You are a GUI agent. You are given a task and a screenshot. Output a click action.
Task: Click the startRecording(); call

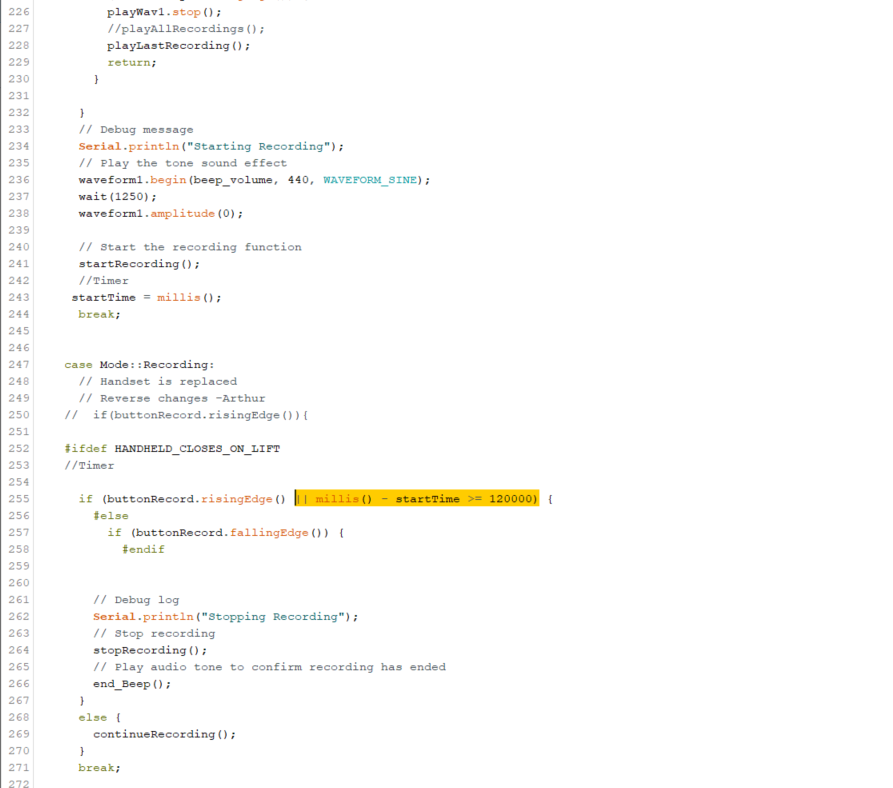tap(139, 264)
